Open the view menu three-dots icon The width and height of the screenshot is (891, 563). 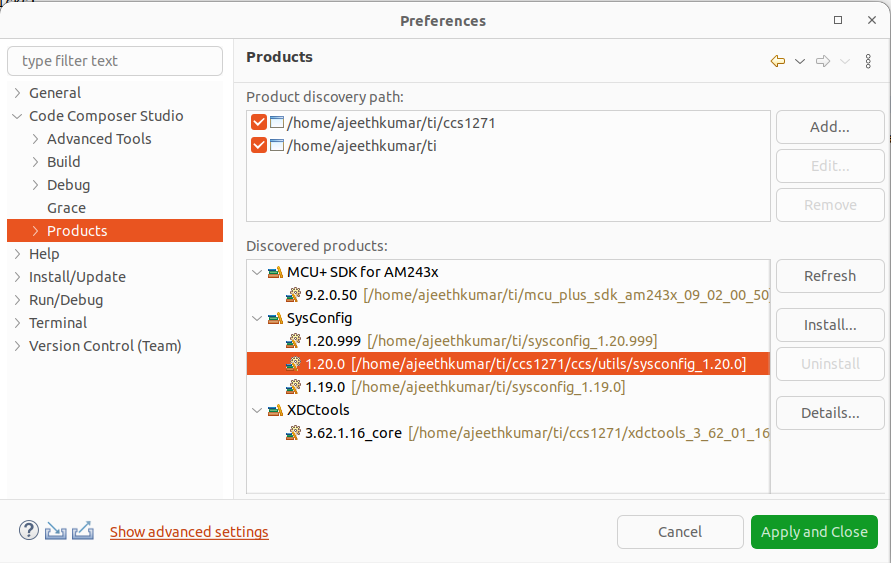tap(868, 61)
